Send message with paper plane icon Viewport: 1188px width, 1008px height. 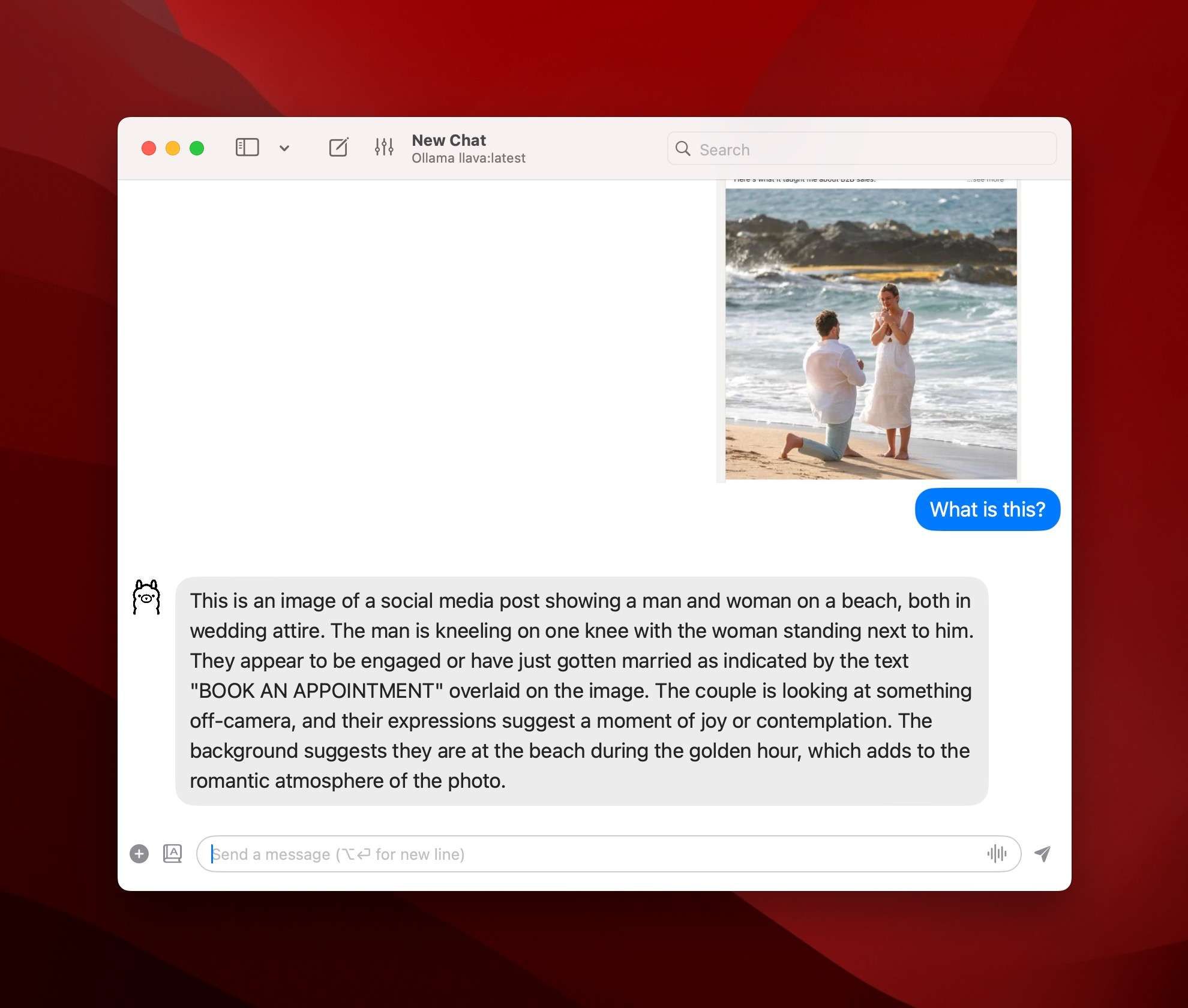[x=1043, y=854]
